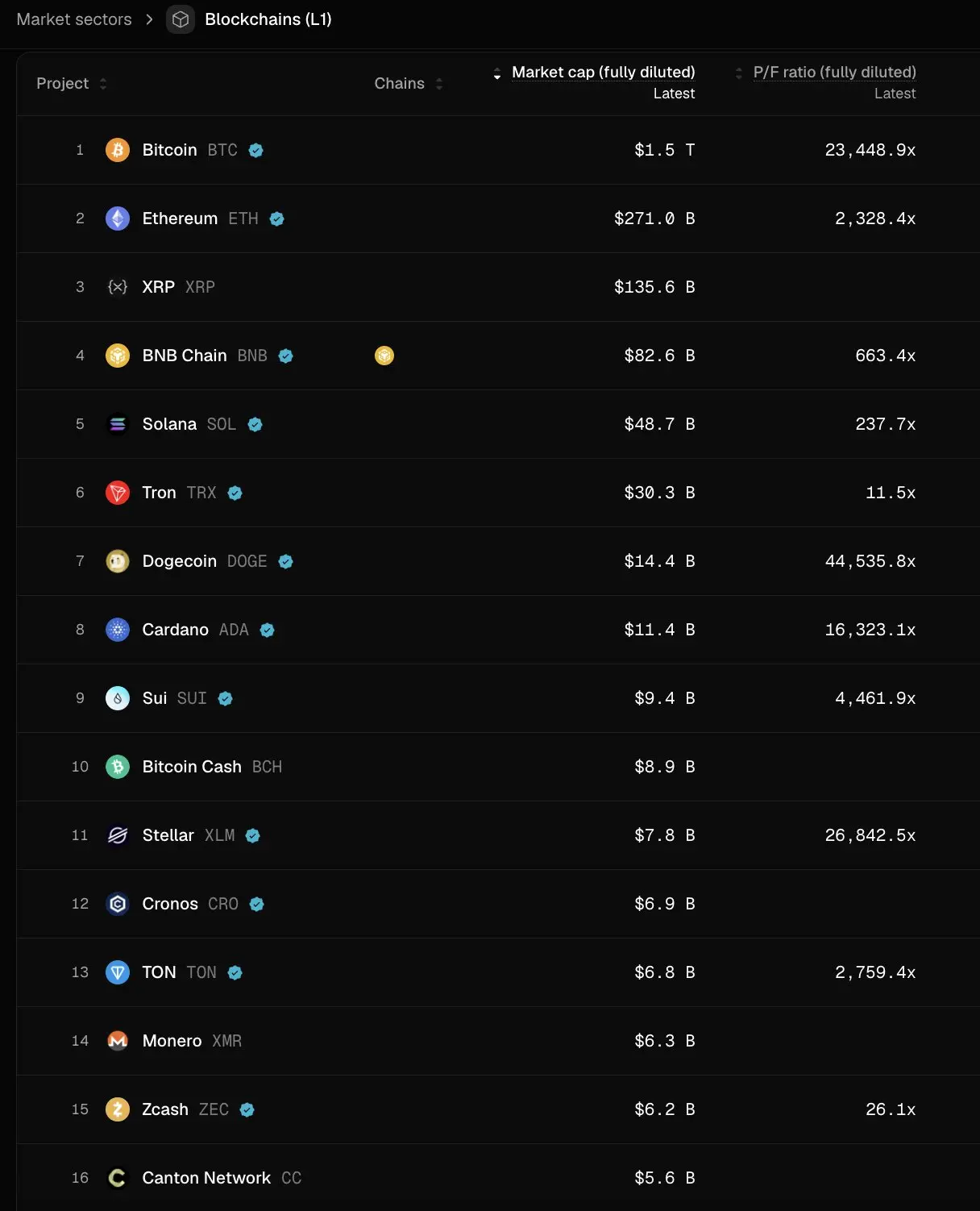Click the Bitcoin logo icon

coord(118,150)
